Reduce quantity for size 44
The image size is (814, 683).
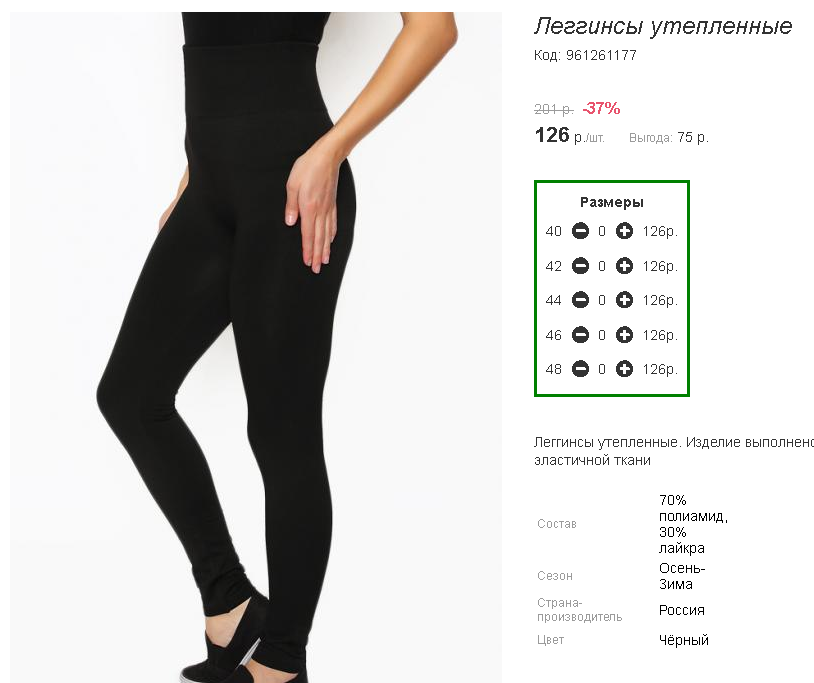click(x=580, y=300)
